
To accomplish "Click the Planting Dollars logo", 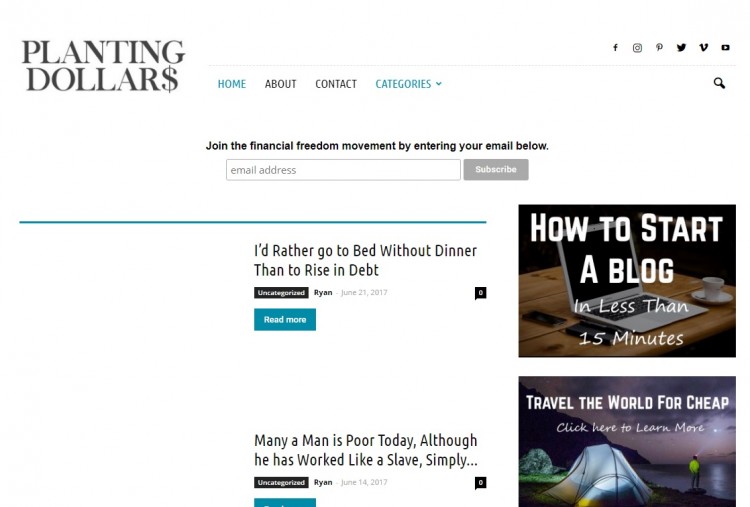I will tap(103, 66).
